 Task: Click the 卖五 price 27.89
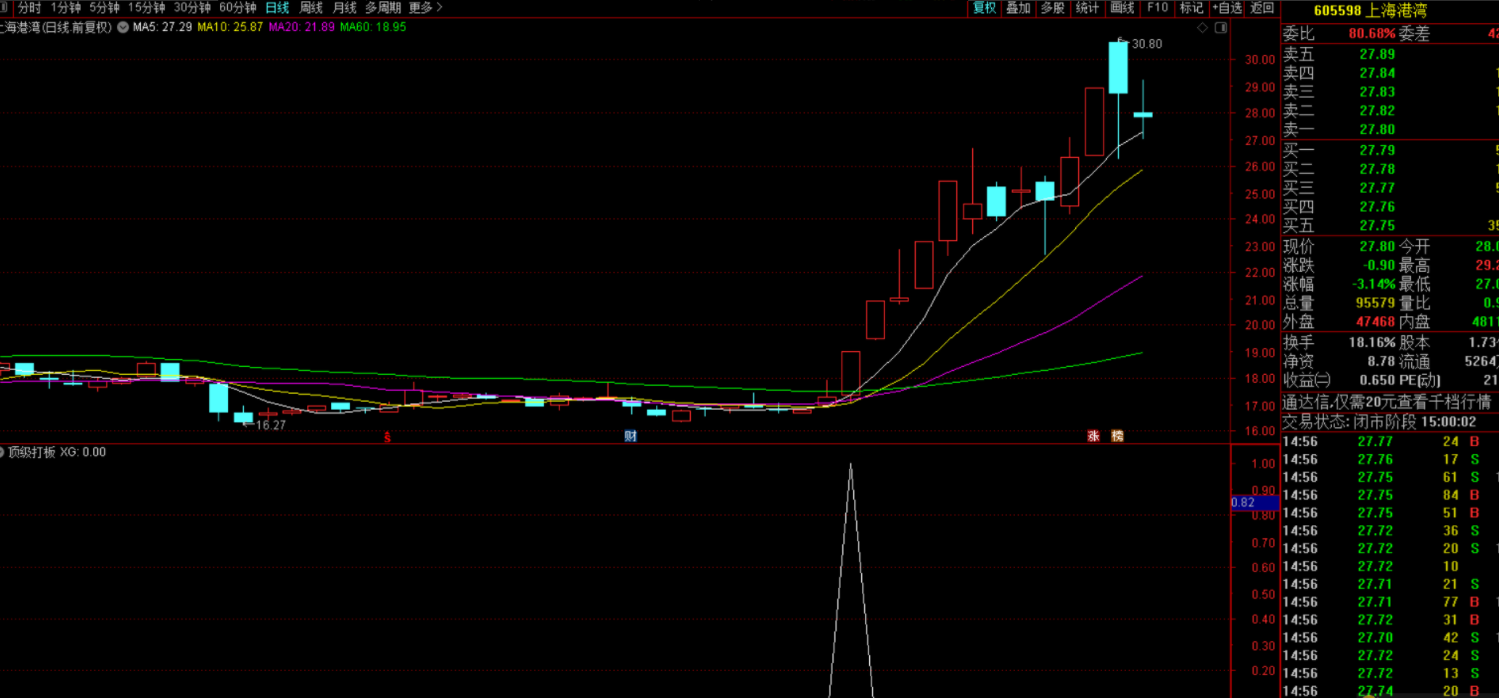1377,54
